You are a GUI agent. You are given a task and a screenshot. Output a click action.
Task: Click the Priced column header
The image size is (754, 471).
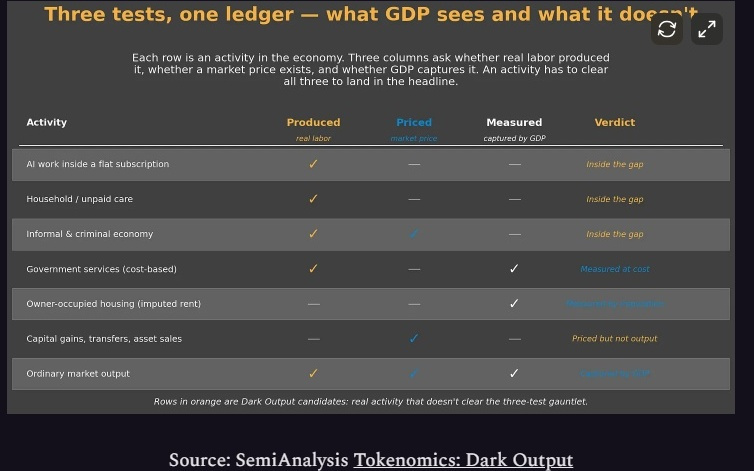pyautogui.click(x=414, y=122)
